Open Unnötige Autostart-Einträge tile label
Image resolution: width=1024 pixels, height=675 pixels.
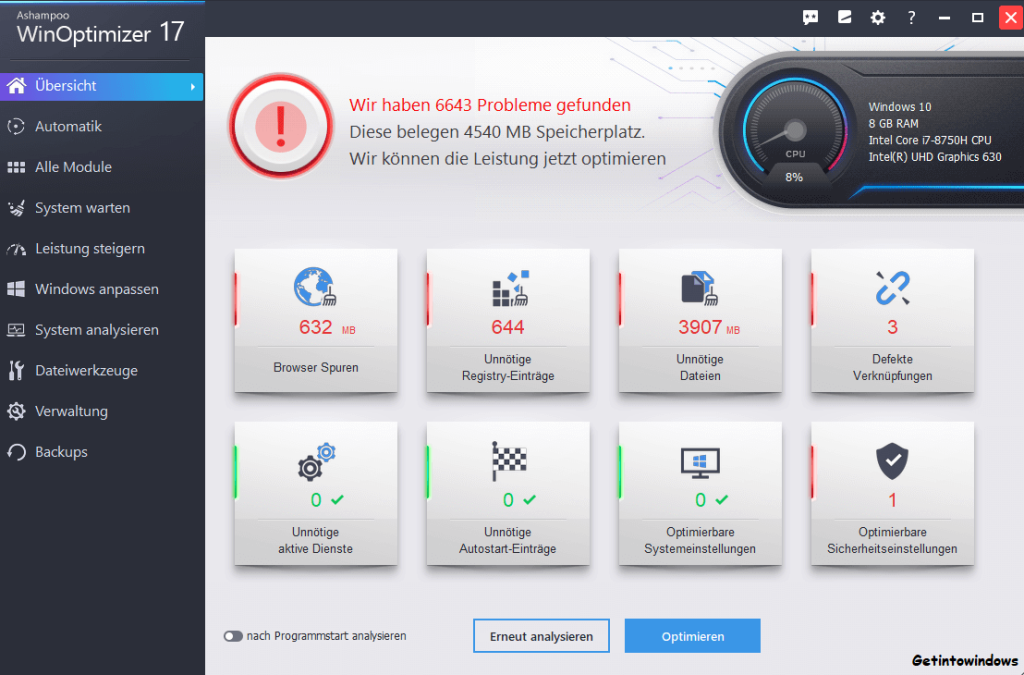pos(508,541)
